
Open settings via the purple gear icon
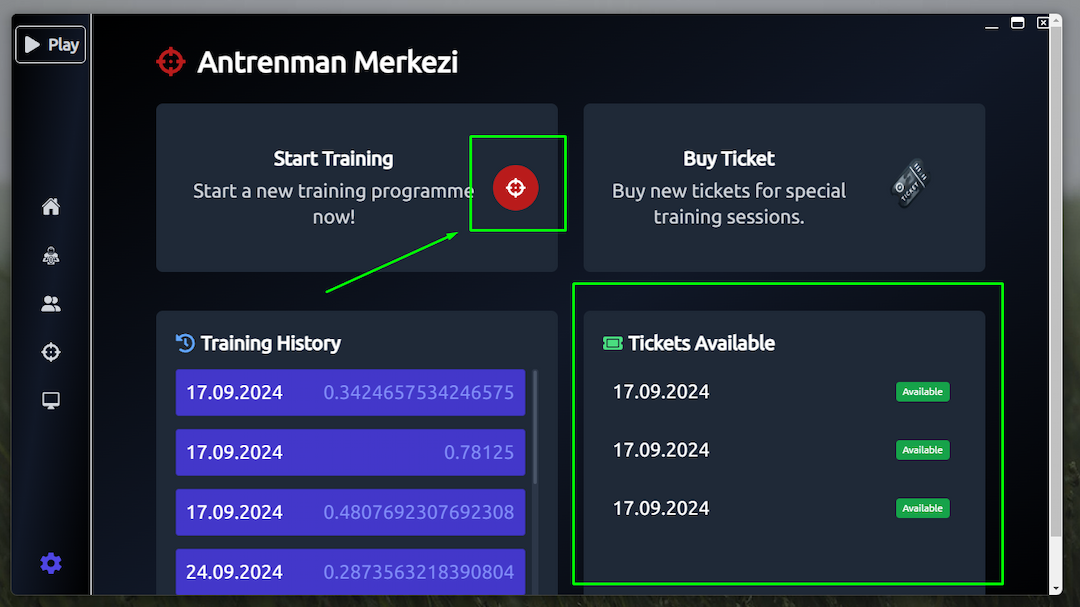51,563
